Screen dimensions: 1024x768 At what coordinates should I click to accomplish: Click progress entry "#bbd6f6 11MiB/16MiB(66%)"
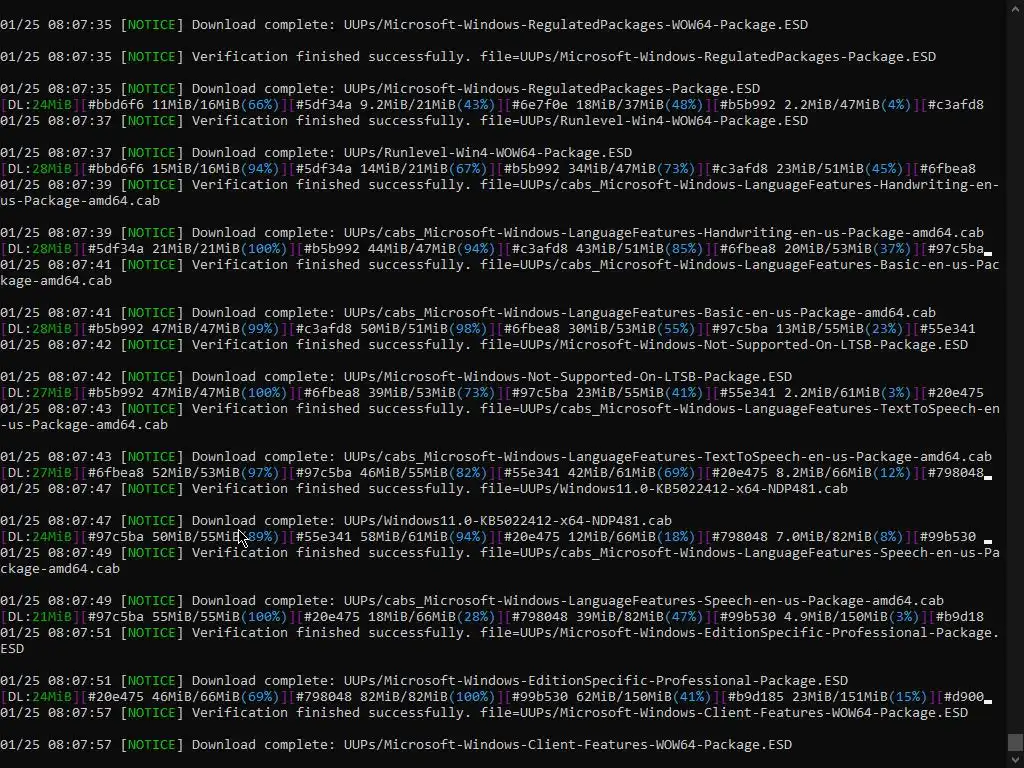184,104
